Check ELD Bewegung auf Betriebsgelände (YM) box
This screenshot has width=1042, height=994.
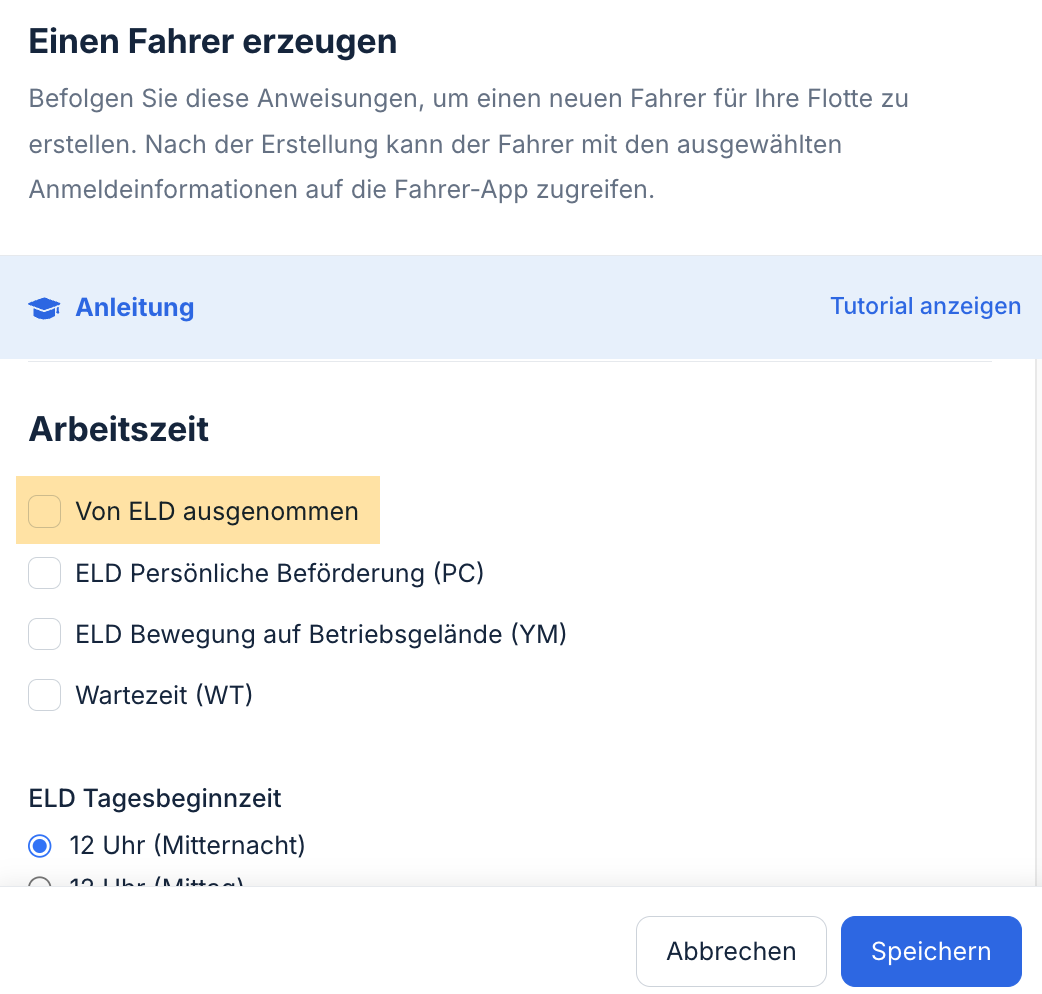pyautogui.click(x=45, y=634)
